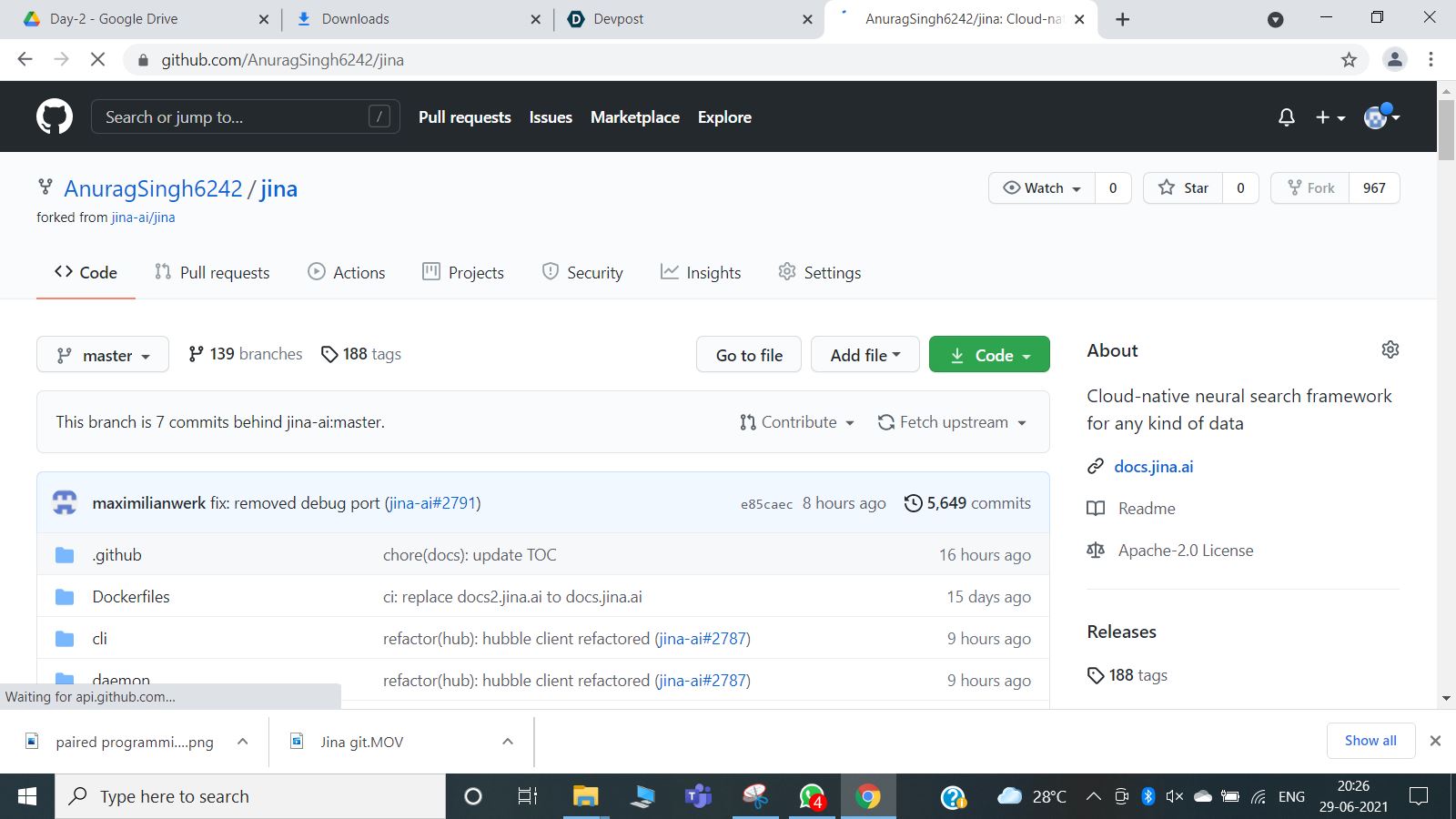The height and width of the screenshot is (819, 1456).
Task: Open Explore in the top navigation
Action: 724,117
